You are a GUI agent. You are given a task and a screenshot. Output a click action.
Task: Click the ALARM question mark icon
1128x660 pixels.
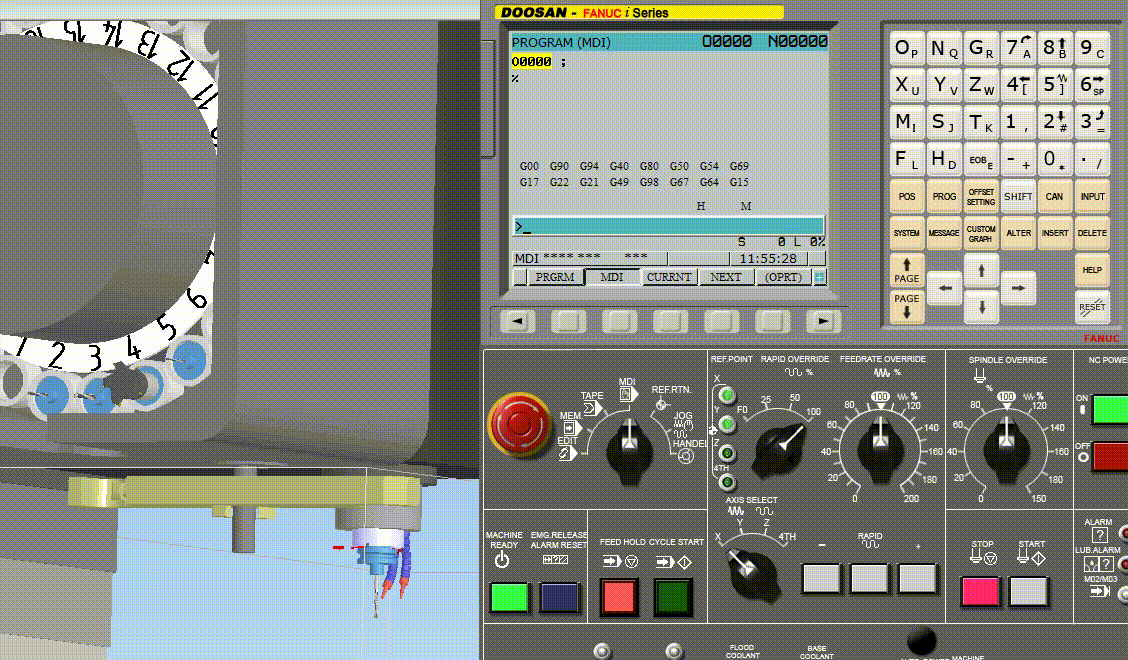tap(1099, 535)
